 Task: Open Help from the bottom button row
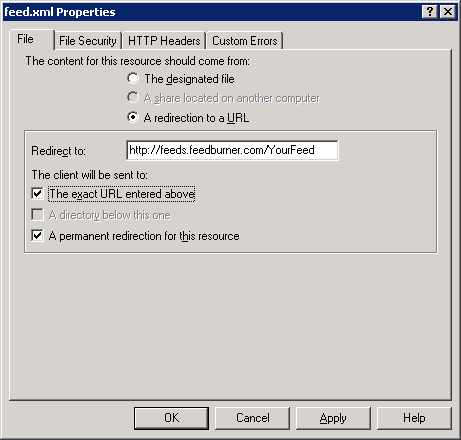[414, 418]
